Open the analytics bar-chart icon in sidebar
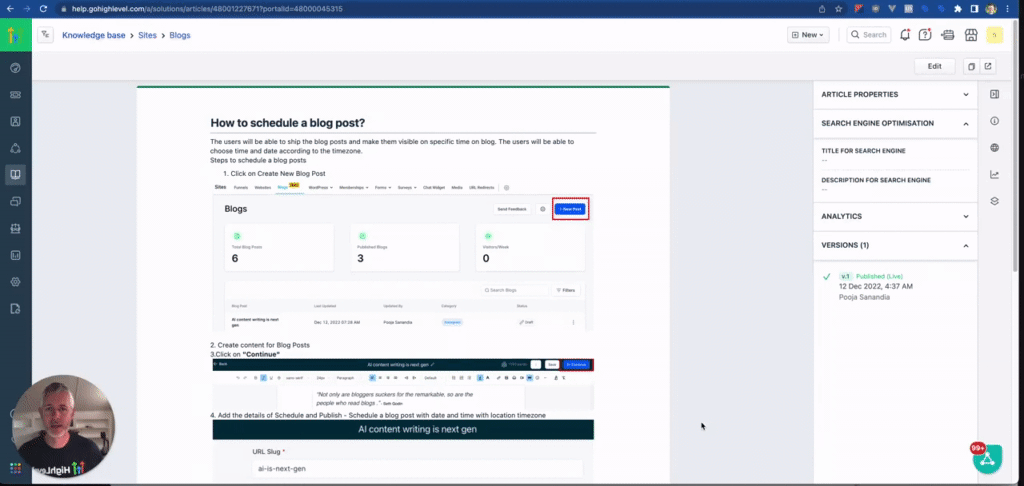Viewport: 1024px width, 486px height. [x=16, y=255]
